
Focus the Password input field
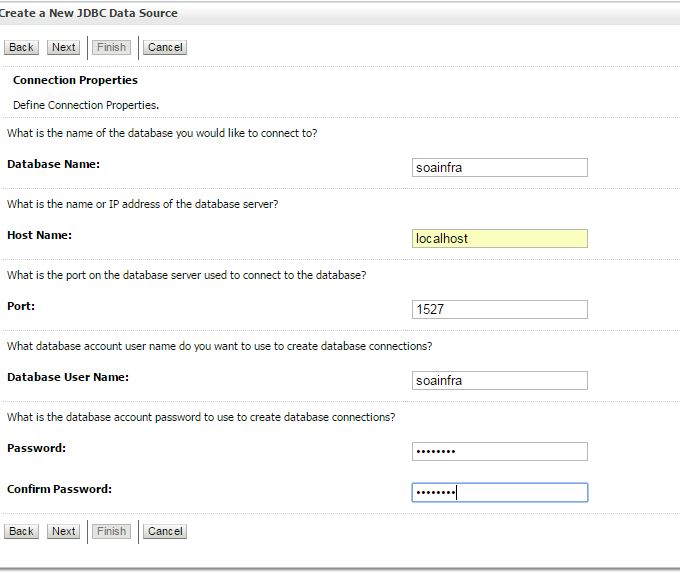click(500, 452)
